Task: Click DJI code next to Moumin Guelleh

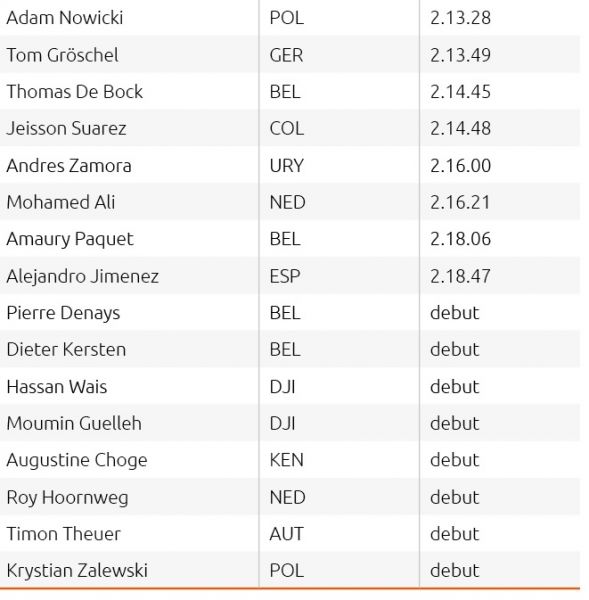Action: click(282, 424)
